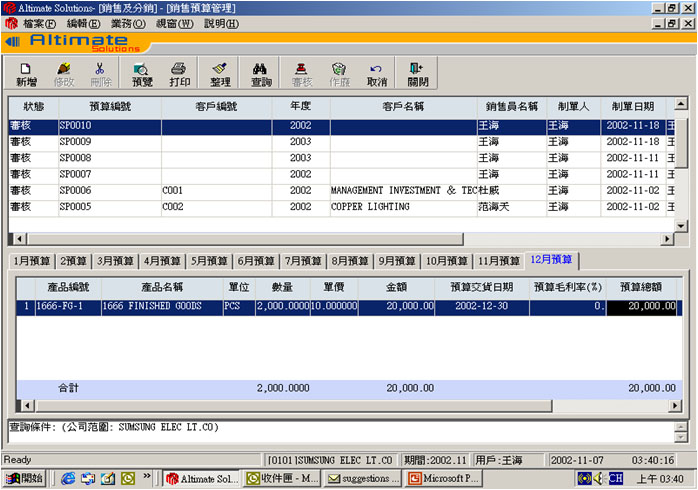Image resolution: width=698 pixels, height=490 pixels.
Task: Open the 收件匣 taskbar window
Action: 281,478
